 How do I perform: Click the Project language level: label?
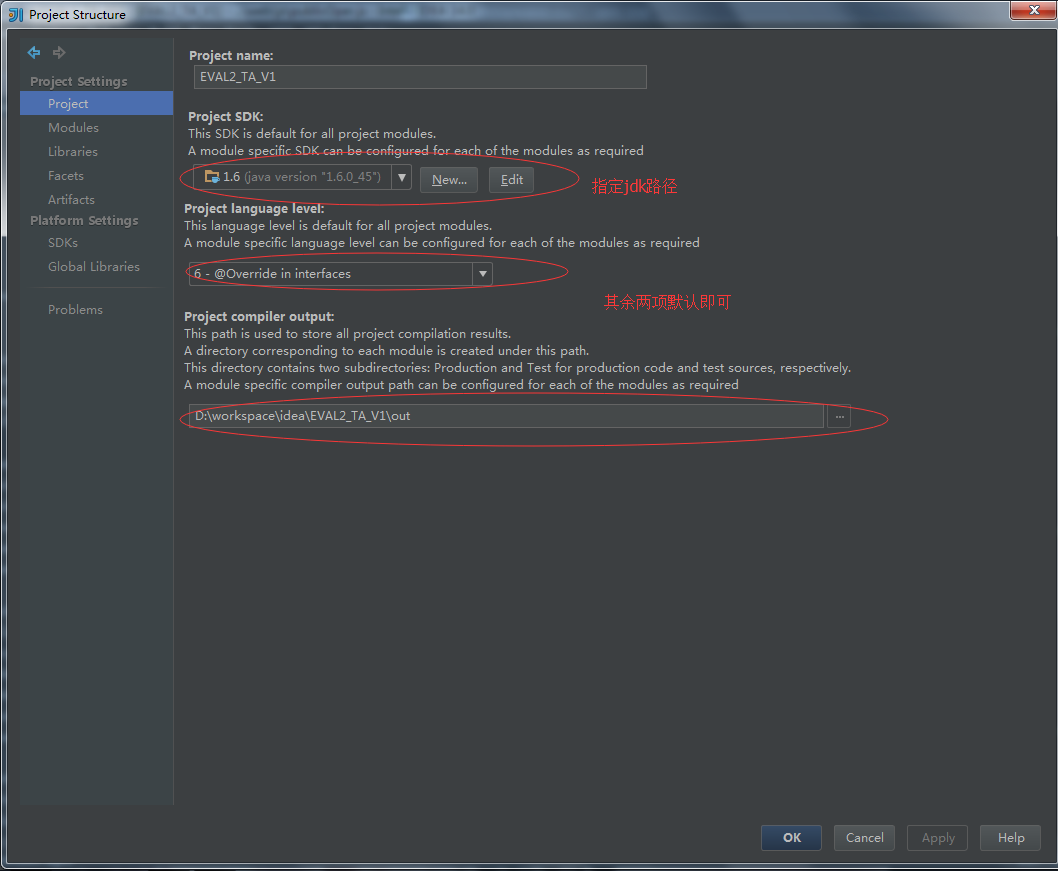254,208
